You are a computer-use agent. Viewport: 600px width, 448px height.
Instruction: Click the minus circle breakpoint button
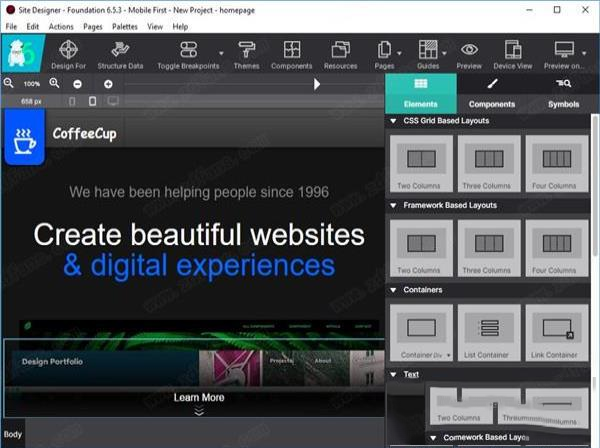tap(77, 84)
